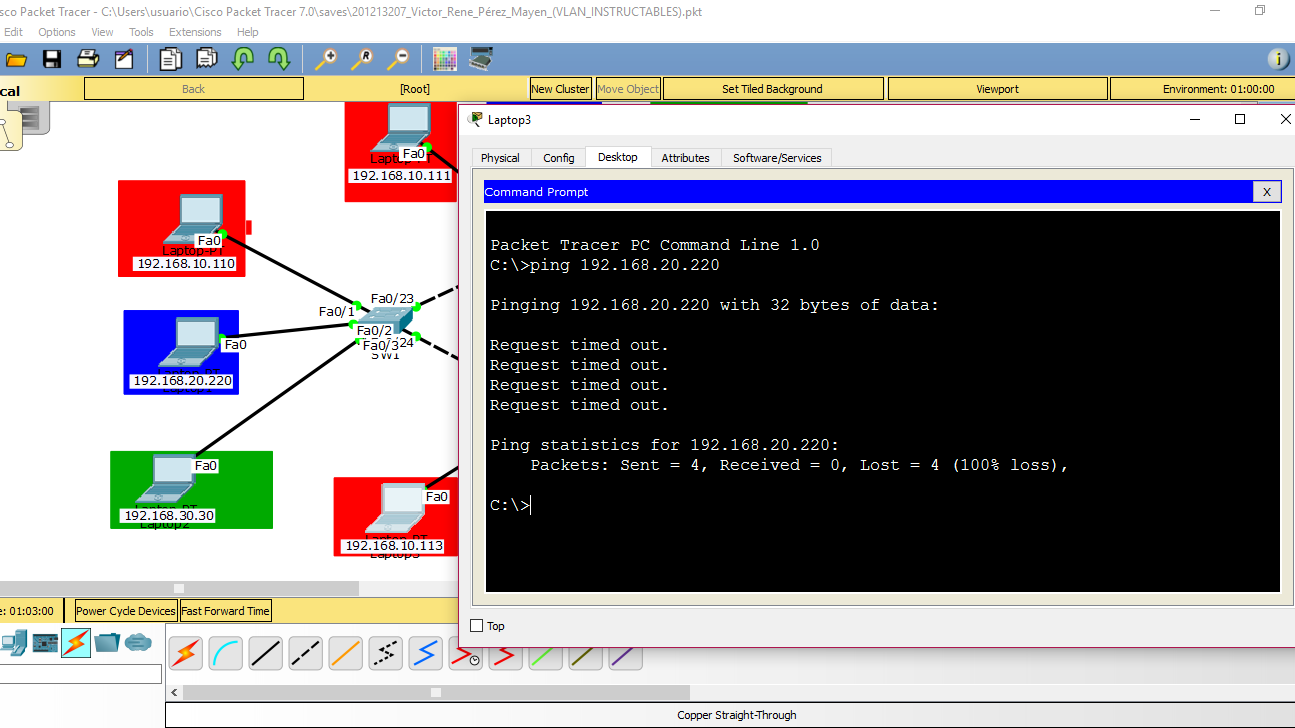This screenshot has width=1295, height=728.
Task: Click the Move Object button
Action: tap(628, 89)
